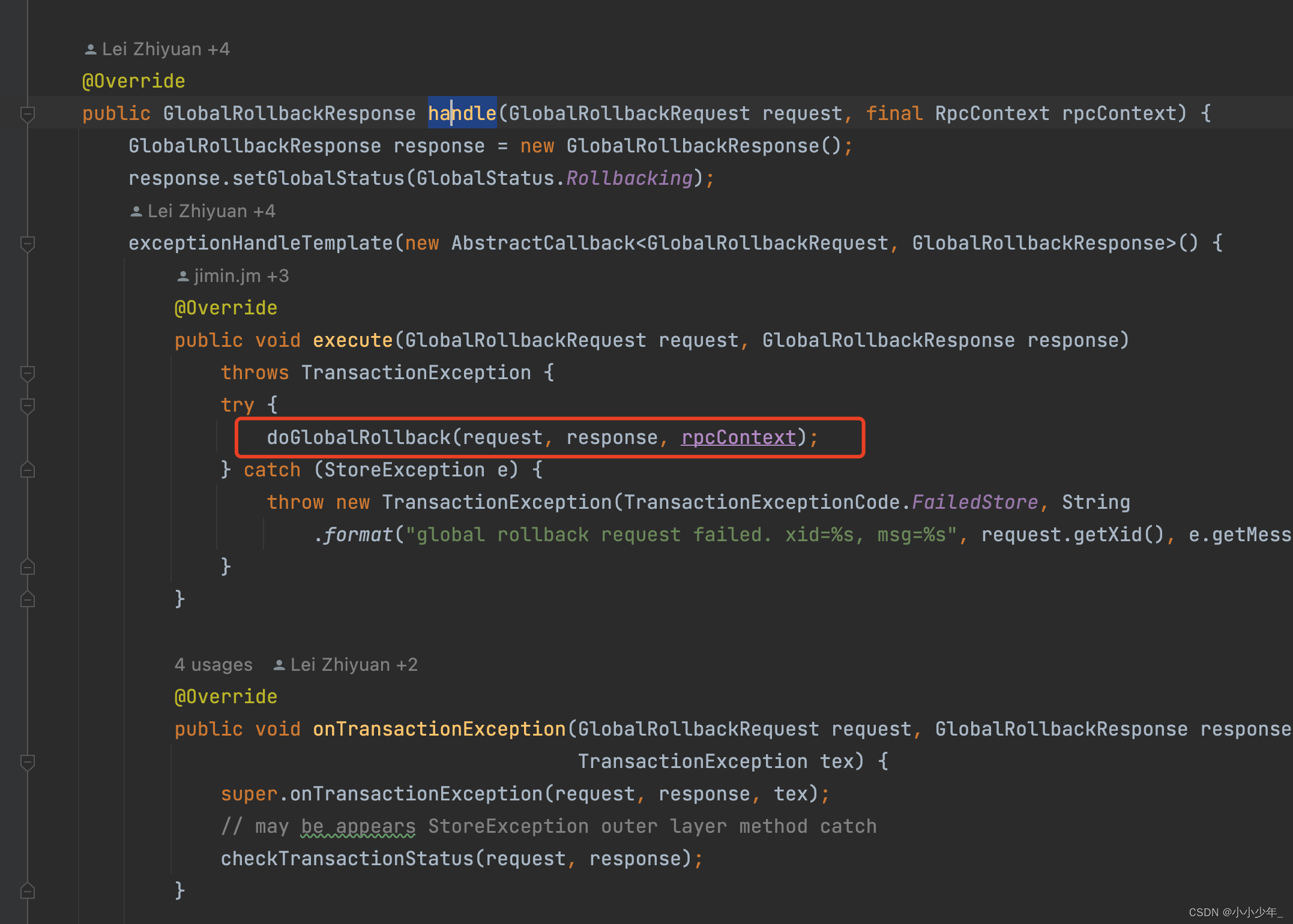Screen dimensions: 1293x924
Task: Collapse the try block fold marker
Action: coord(28,406)
